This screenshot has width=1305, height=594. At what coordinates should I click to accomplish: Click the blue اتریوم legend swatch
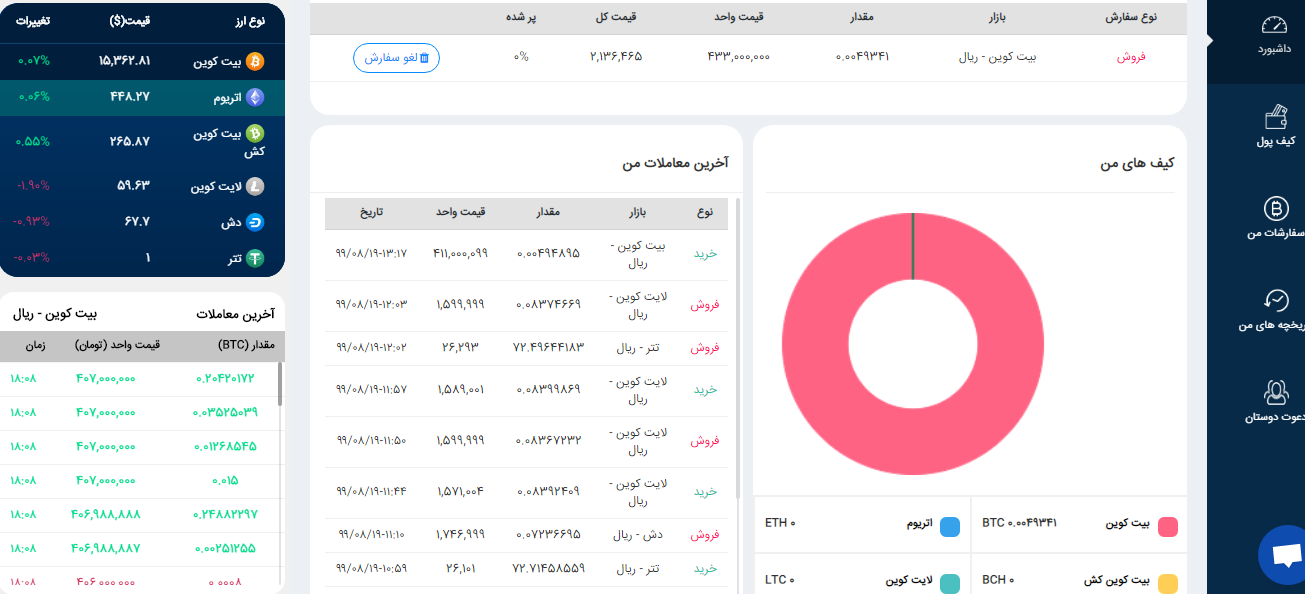(950, 526)
